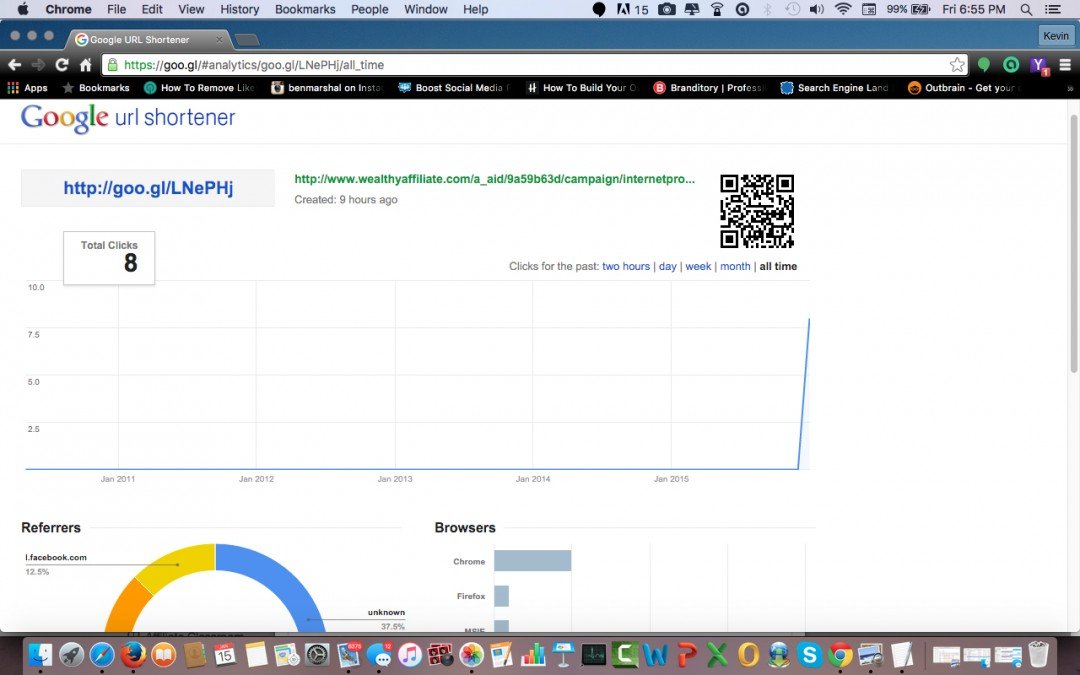Open the home page via house icon
Screen dimensions: 1080x675
pos(85,65)
